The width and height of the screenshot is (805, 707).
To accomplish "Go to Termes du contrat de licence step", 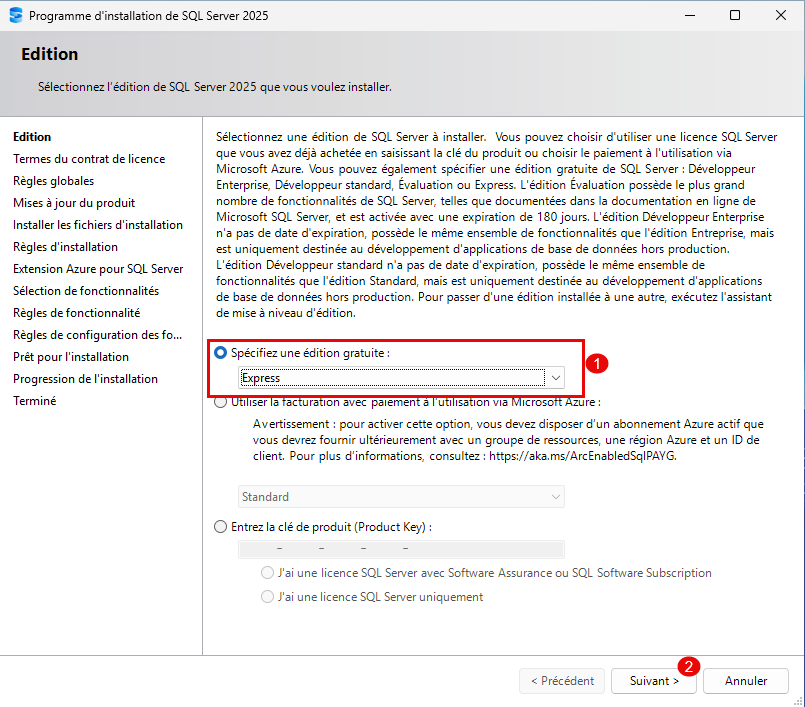I will (89, 159).
